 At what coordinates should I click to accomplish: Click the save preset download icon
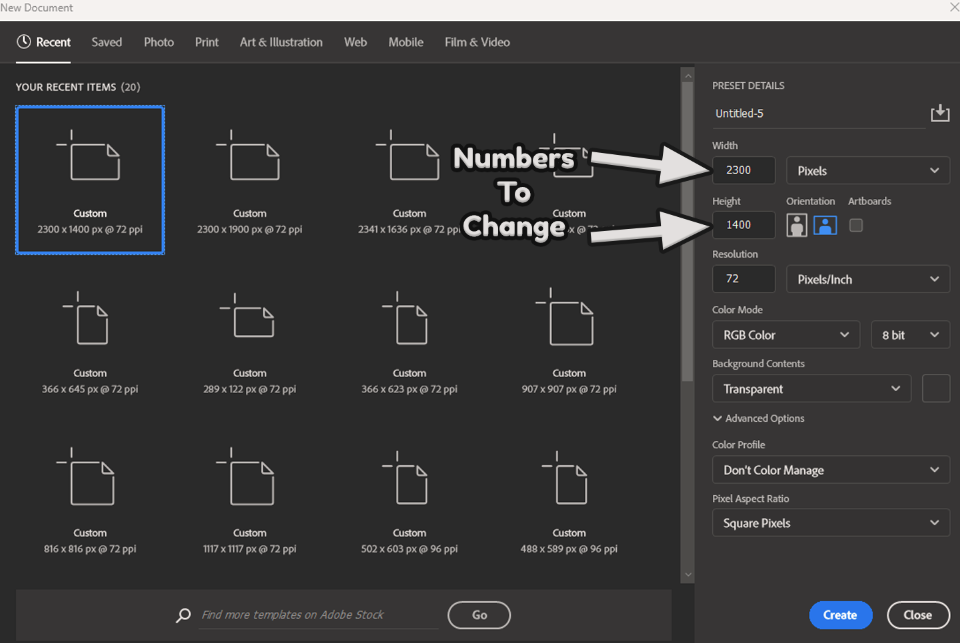pyautogui.click(x=940, y=113)
